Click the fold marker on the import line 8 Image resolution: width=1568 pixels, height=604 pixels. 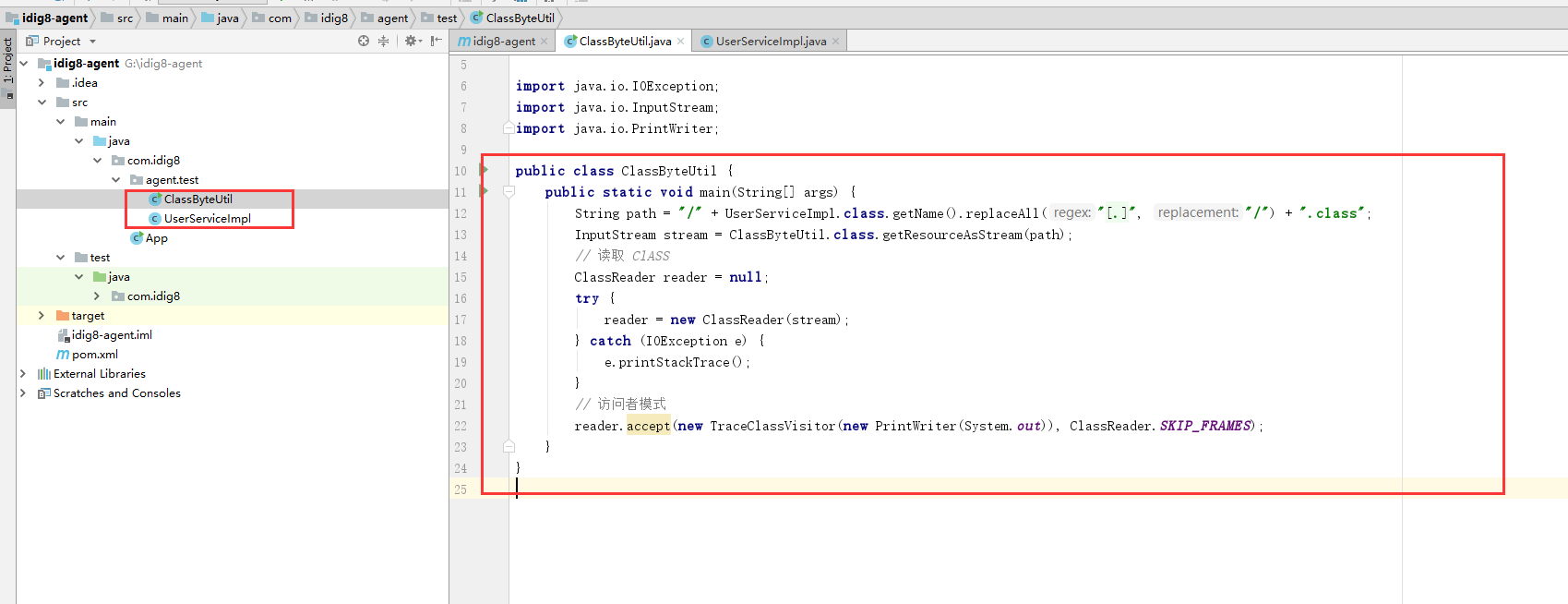point(509,128)
